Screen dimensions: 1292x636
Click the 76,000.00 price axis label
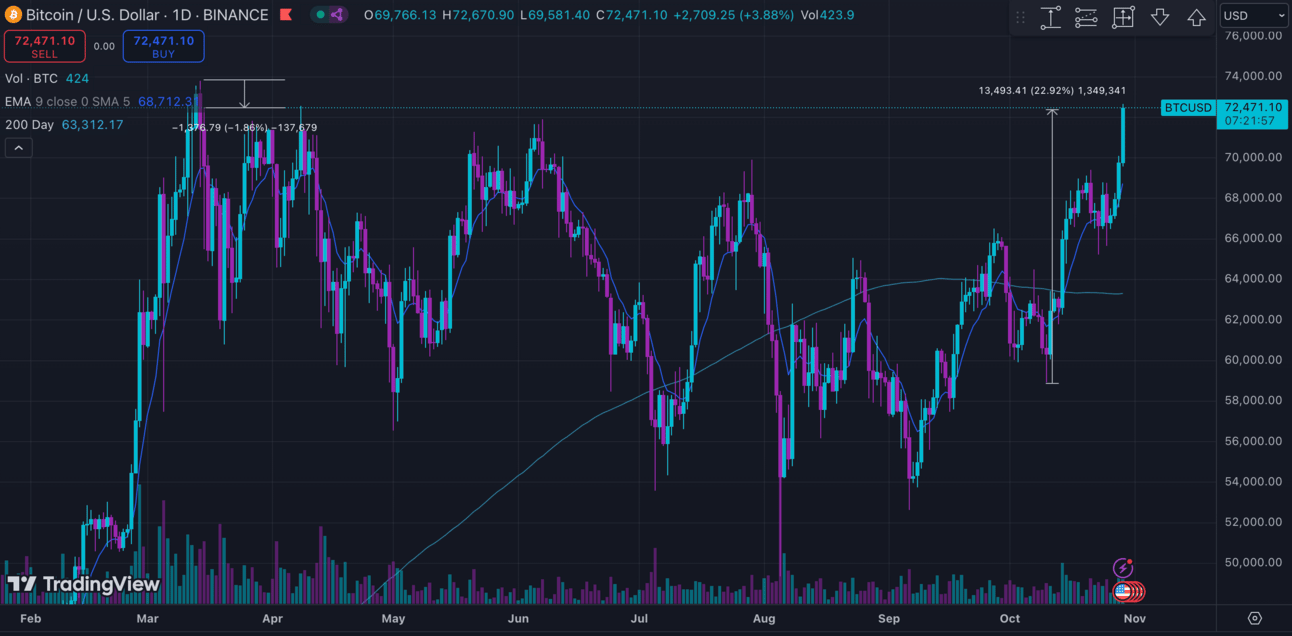tap(1252, 35)
